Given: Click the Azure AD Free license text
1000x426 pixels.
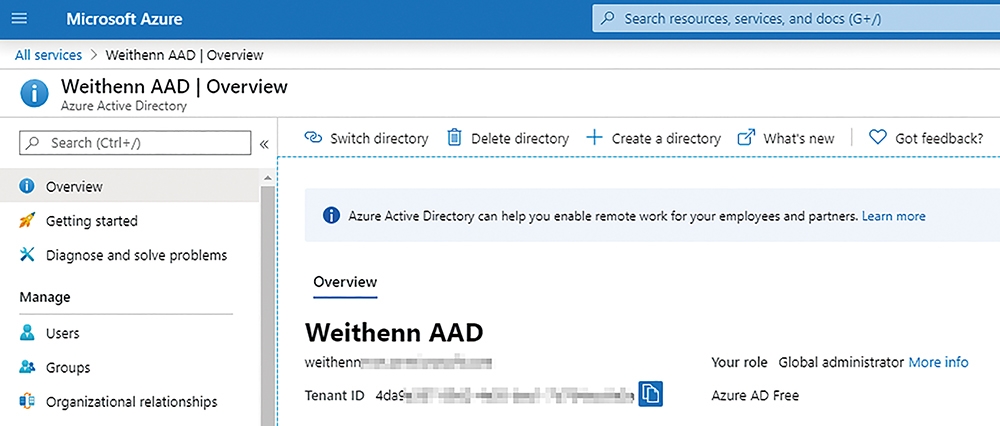Looking at the screenshot, I should pyautogui.click(x=755, y=395).
